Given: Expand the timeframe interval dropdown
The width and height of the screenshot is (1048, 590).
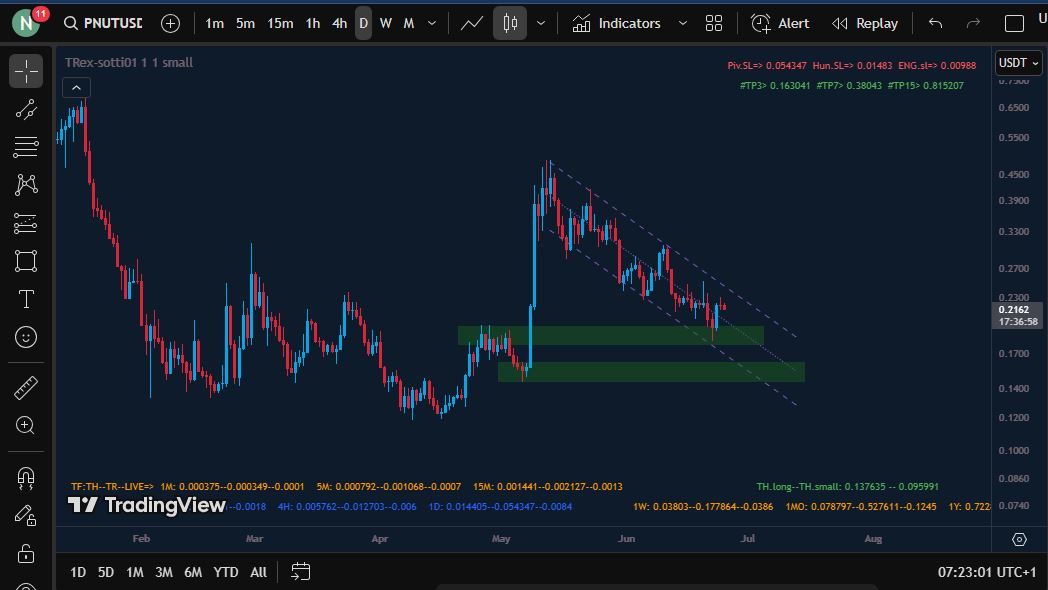Looking at the screenshot, I should tap(432, 23).
